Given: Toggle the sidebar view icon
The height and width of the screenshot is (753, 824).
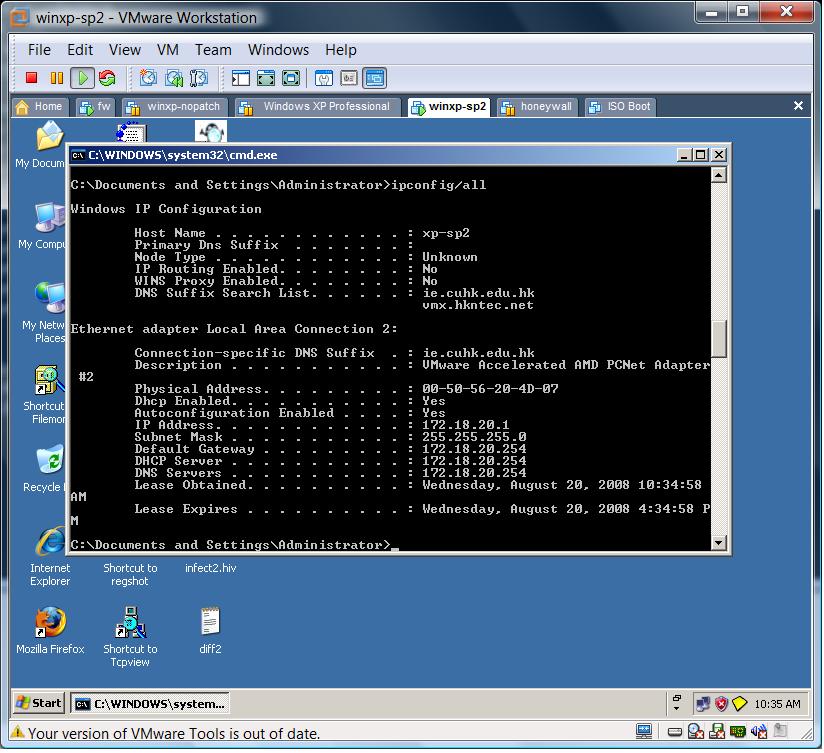Looking at the screenshot, I should [241, 78].
